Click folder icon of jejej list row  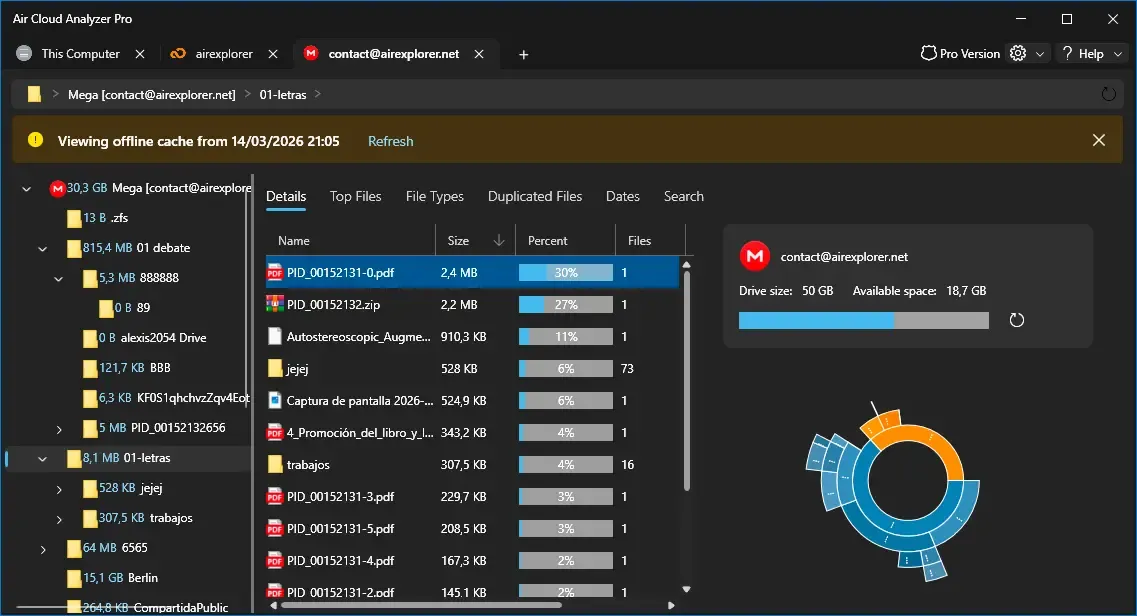pos(274,368)
